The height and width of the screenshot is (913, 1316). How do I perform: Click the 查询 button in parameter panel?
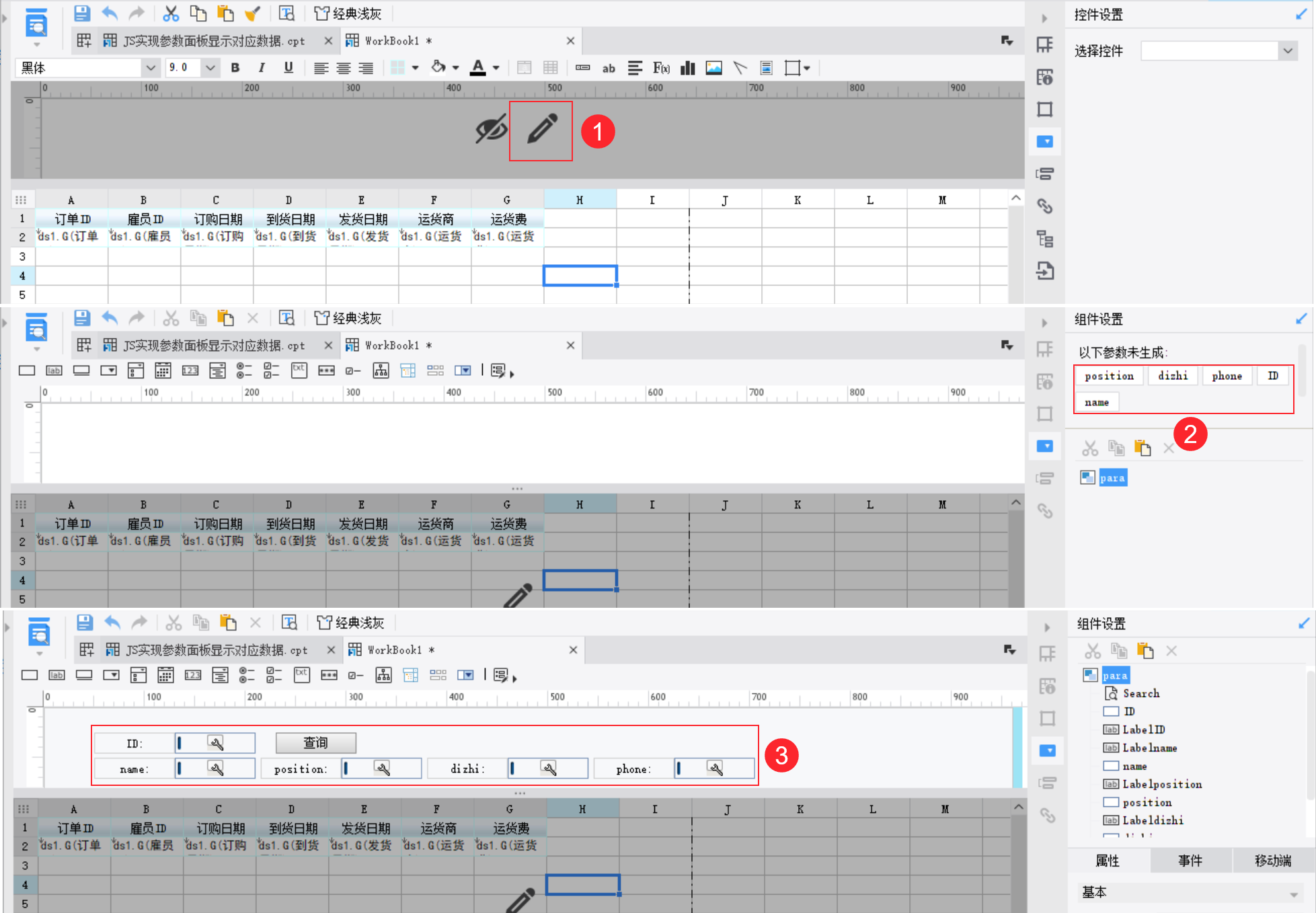point(315,743)
